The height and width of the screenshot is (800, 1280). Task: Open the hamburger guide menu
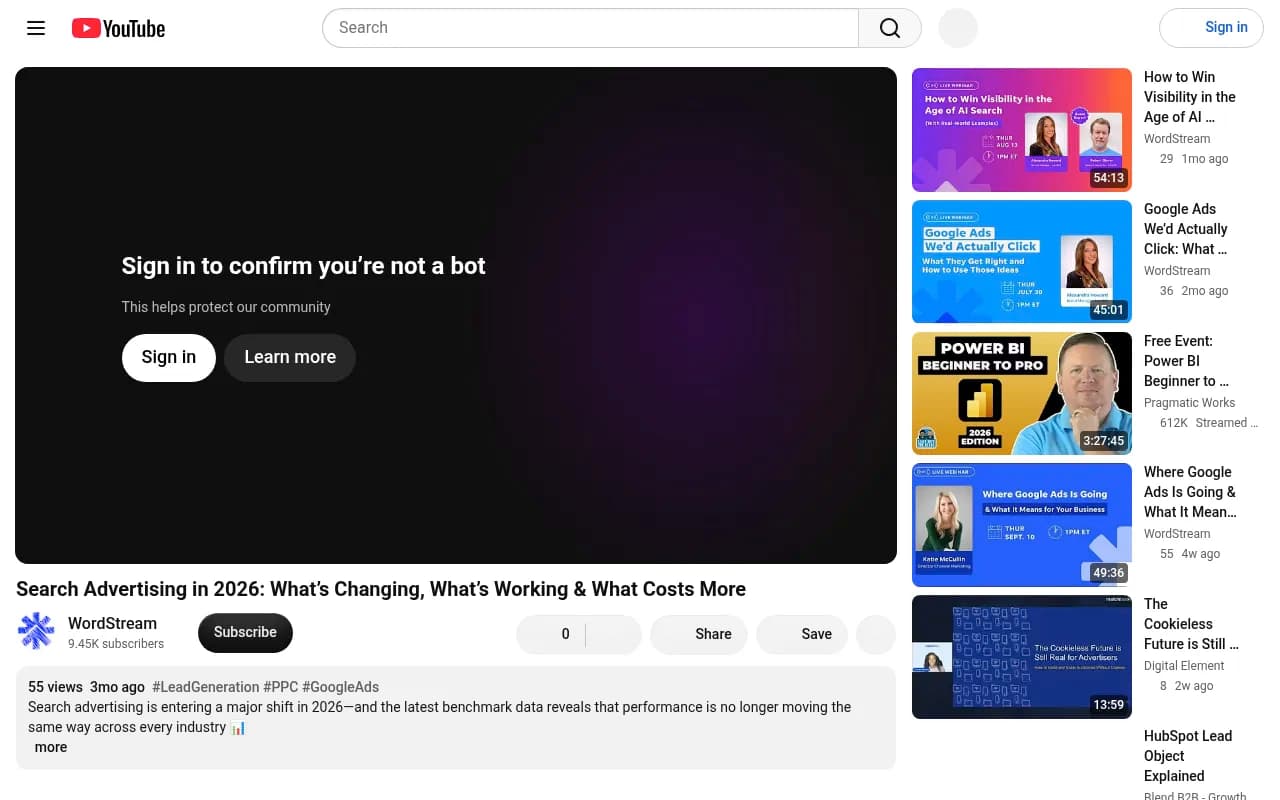point(36,28)
